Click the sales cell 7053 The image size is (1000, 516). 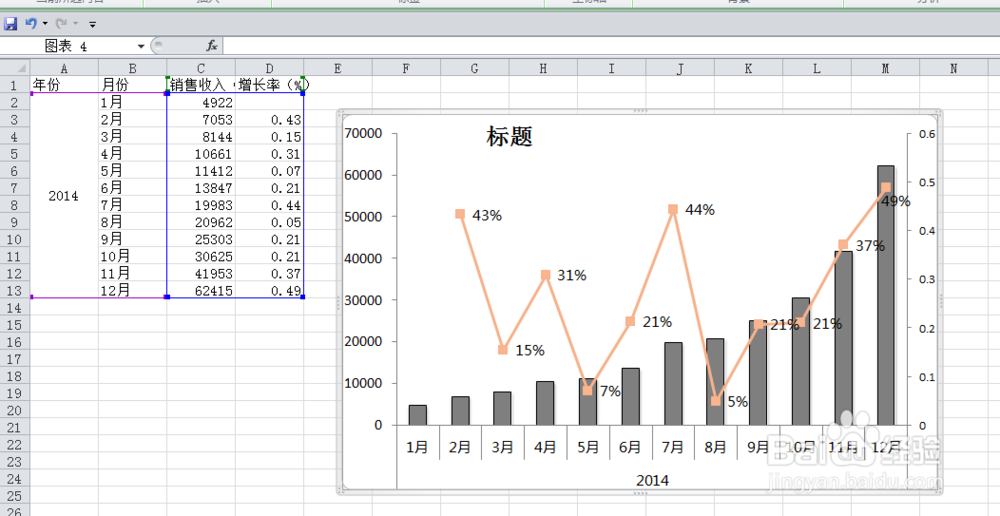(x=201, y=119)
